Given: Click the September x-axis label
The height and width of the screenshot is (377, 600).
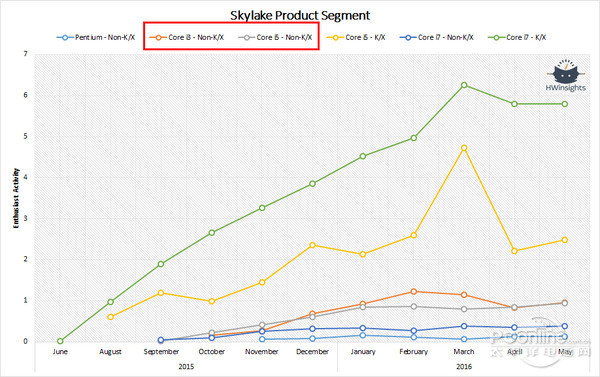Looking at the screenshot, I should pos(161,352).
